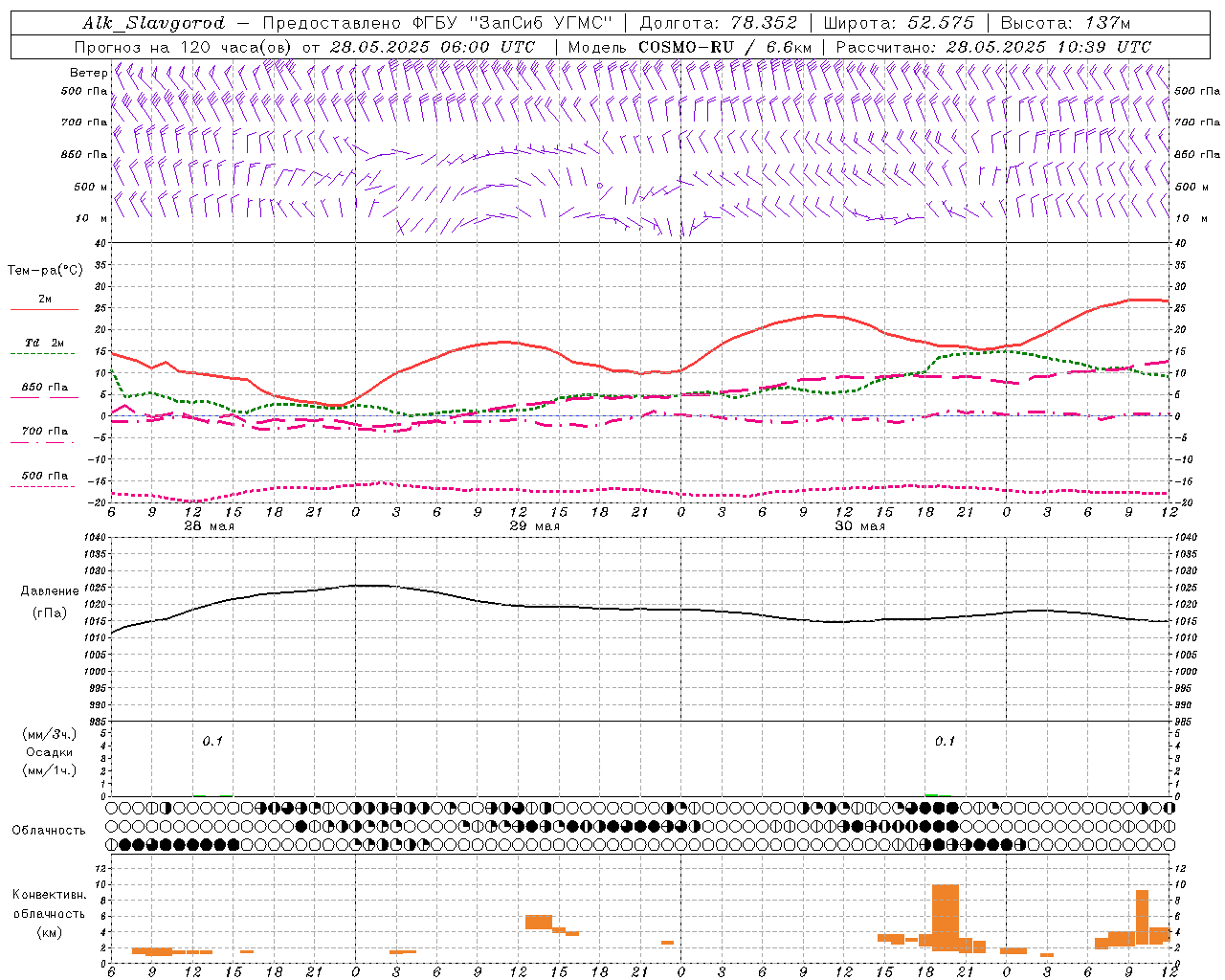
Task: Click the 0.1 precipitation value on 28 мая
Action: point(212,741)
